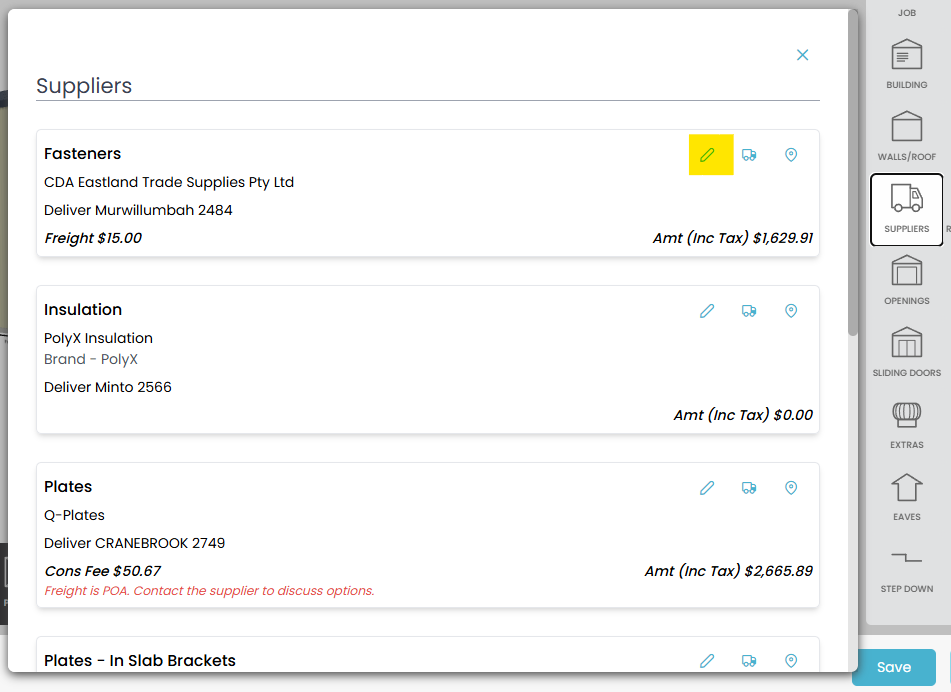Screen dimensions: 951x692
Task: Click the Insulation delivery truck icon
Action: (x=749, y=311)
